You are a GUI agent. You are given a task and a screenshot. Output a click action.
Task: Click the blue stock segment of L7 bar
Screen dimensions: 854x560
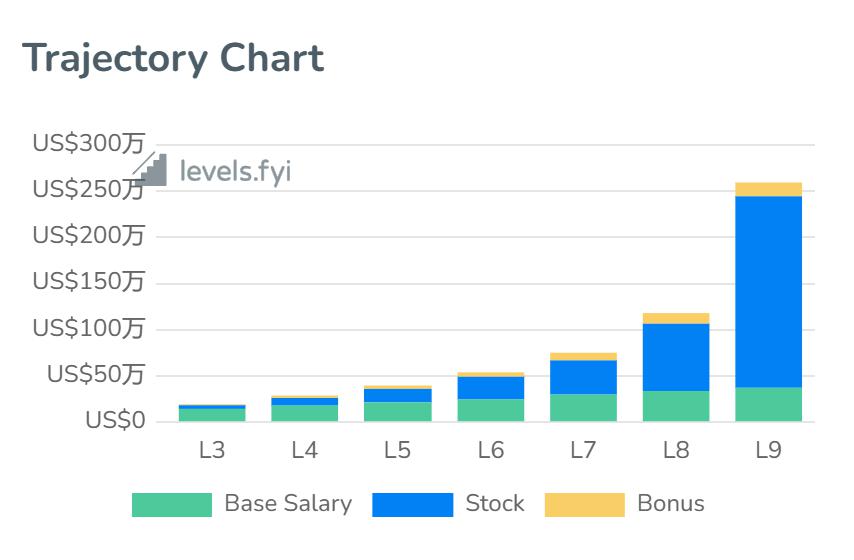583,377
